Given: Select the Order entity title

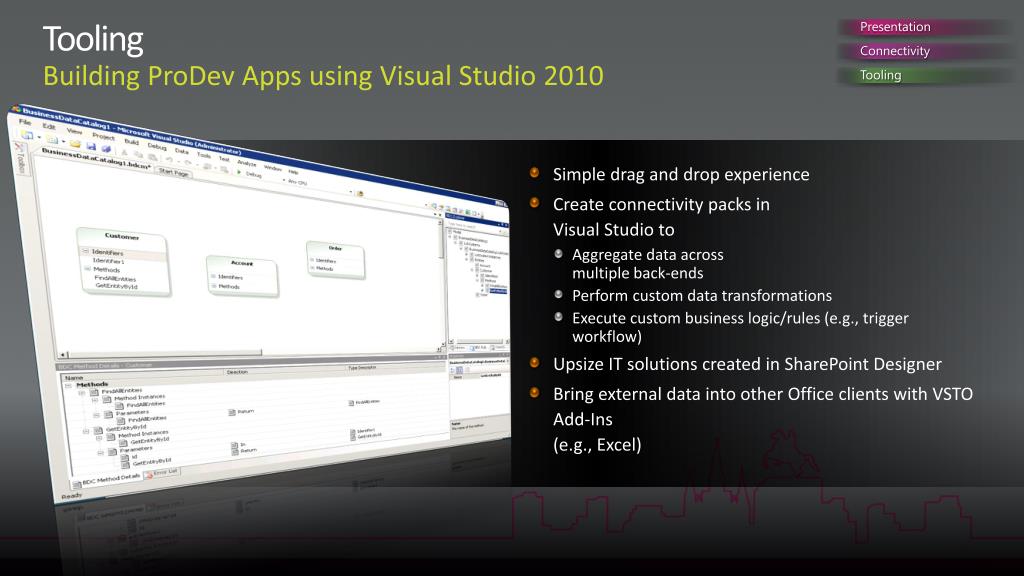Looking at the screenshot, I should coord(335,248).
